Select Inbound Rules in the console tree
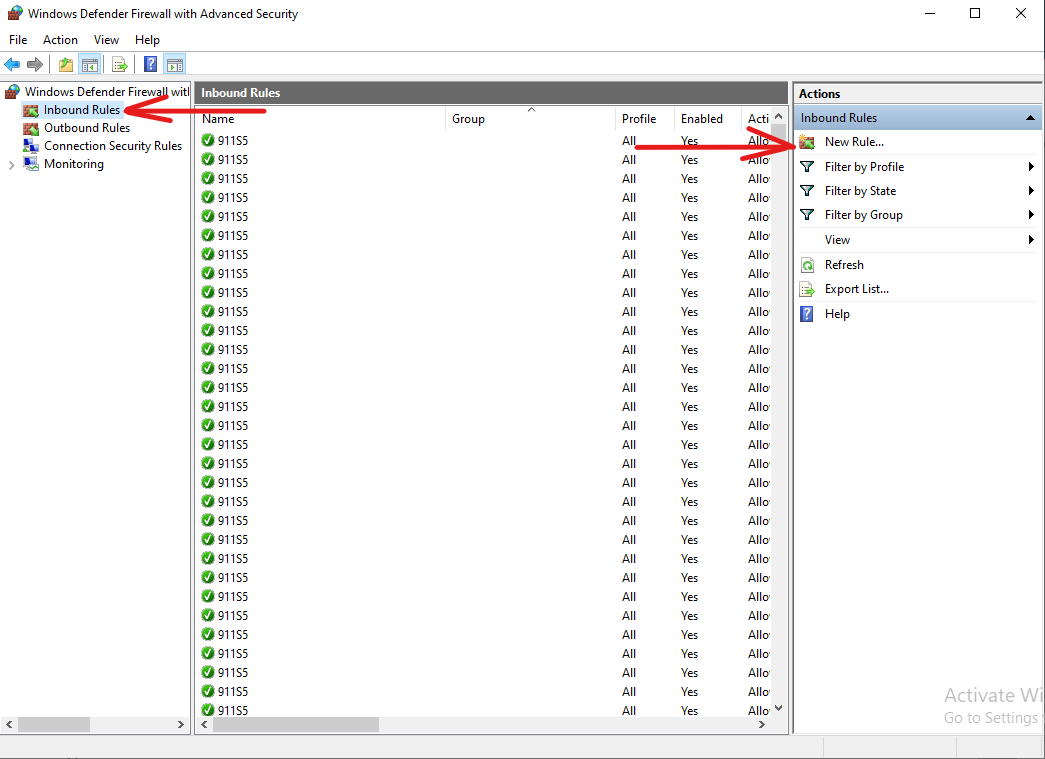Viewport: 1045px width, 759px height. (x=82, y=110)
